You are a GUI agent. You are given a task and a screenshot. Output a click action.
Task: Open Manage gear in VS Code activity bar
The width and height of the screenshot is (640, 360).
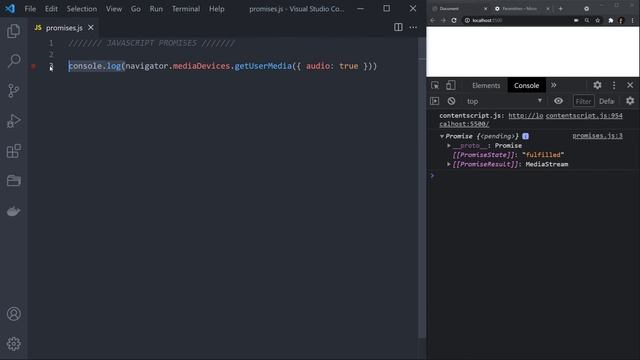[x=13, y=344]
